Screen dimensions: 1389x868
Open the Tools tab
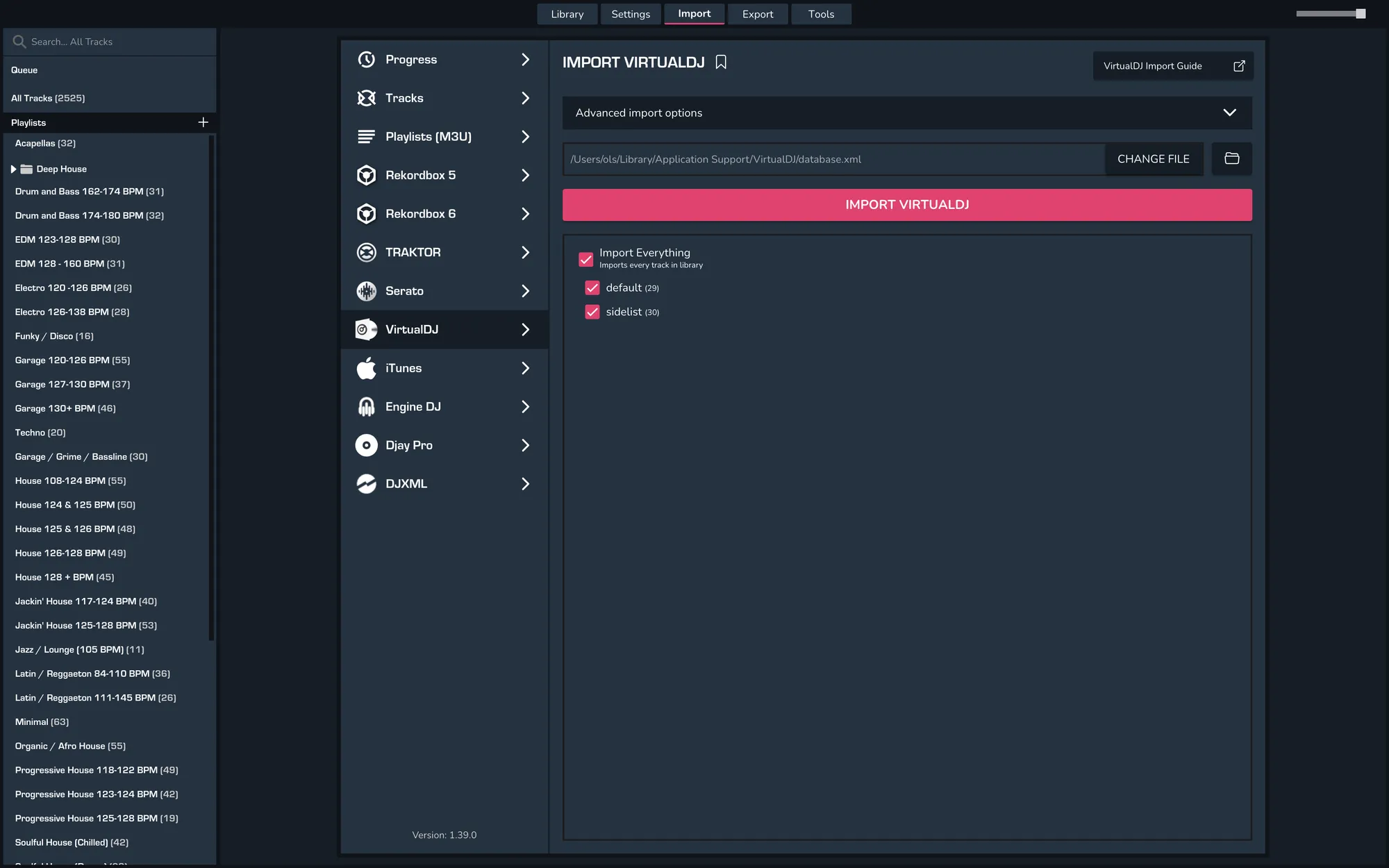tap(820, 14)
